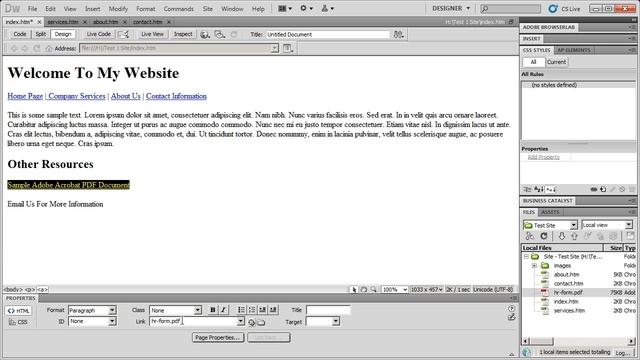
Task: Switch to services.htm document tab
Action: coord(63,22)
